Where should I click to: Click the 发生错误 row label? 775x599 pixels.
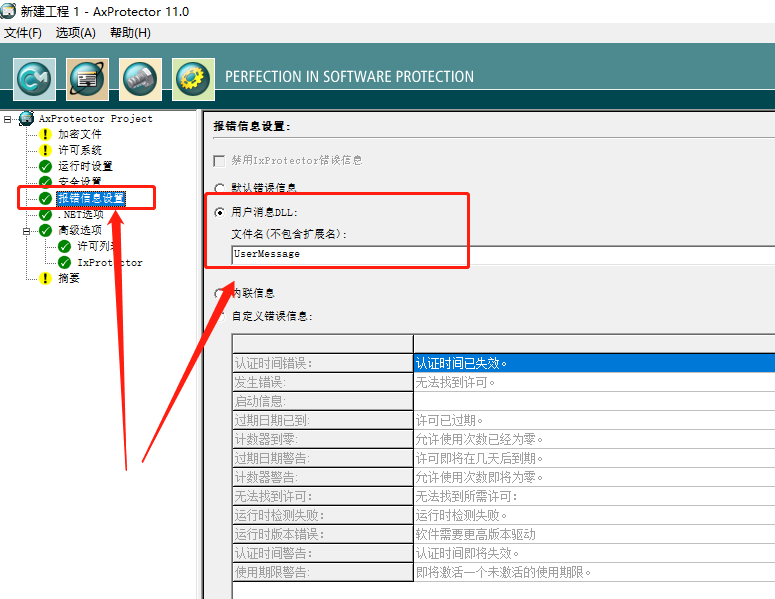pos(323,382)
